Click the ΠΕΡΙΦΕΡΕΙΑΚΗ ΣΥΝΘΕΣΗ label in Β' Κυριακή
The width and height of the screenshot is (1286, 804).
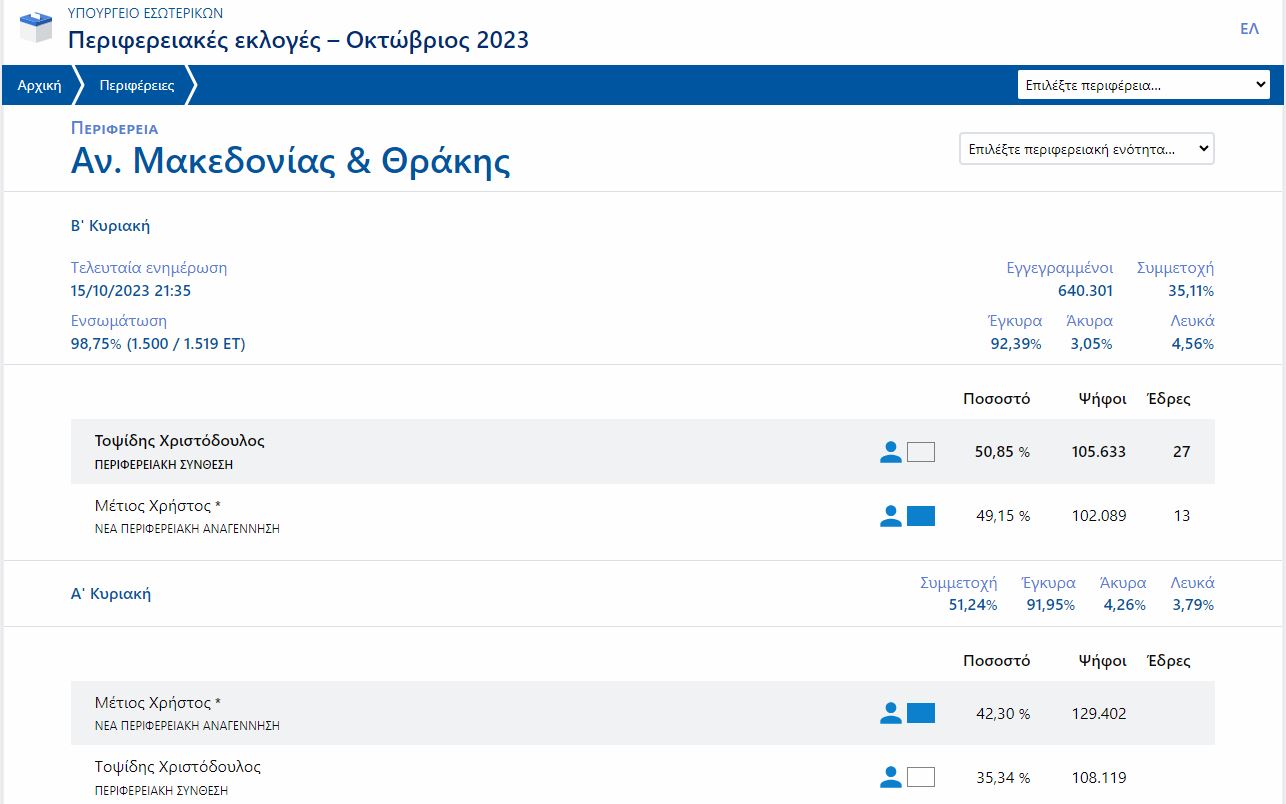coord(164,465)
